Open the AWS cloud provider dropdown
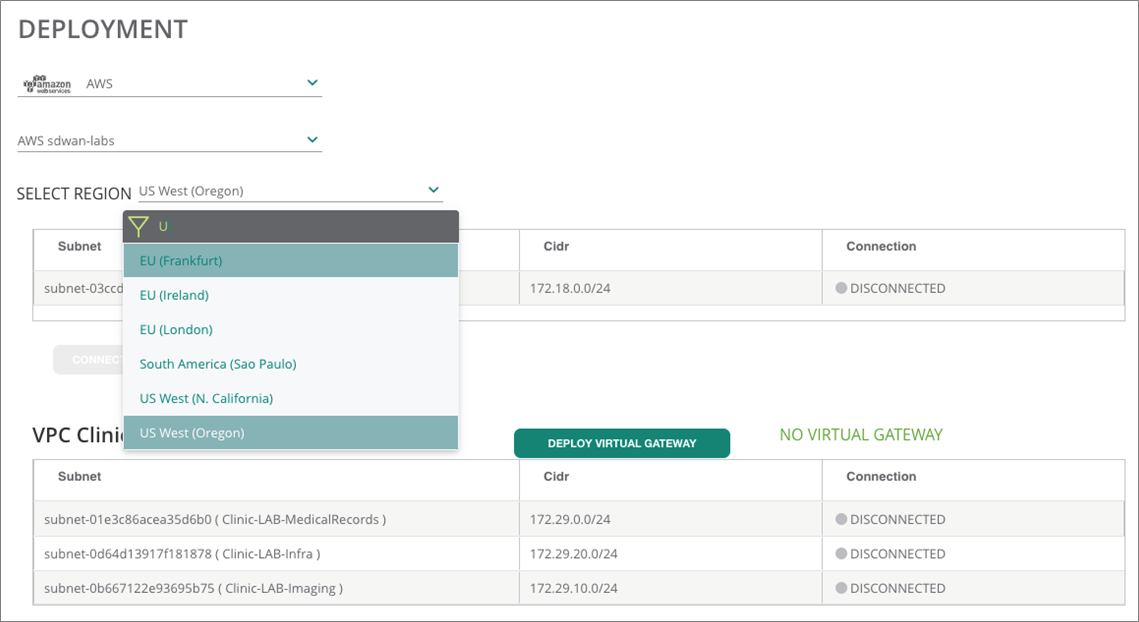1139x622 pixels. [x=170, y=84]
